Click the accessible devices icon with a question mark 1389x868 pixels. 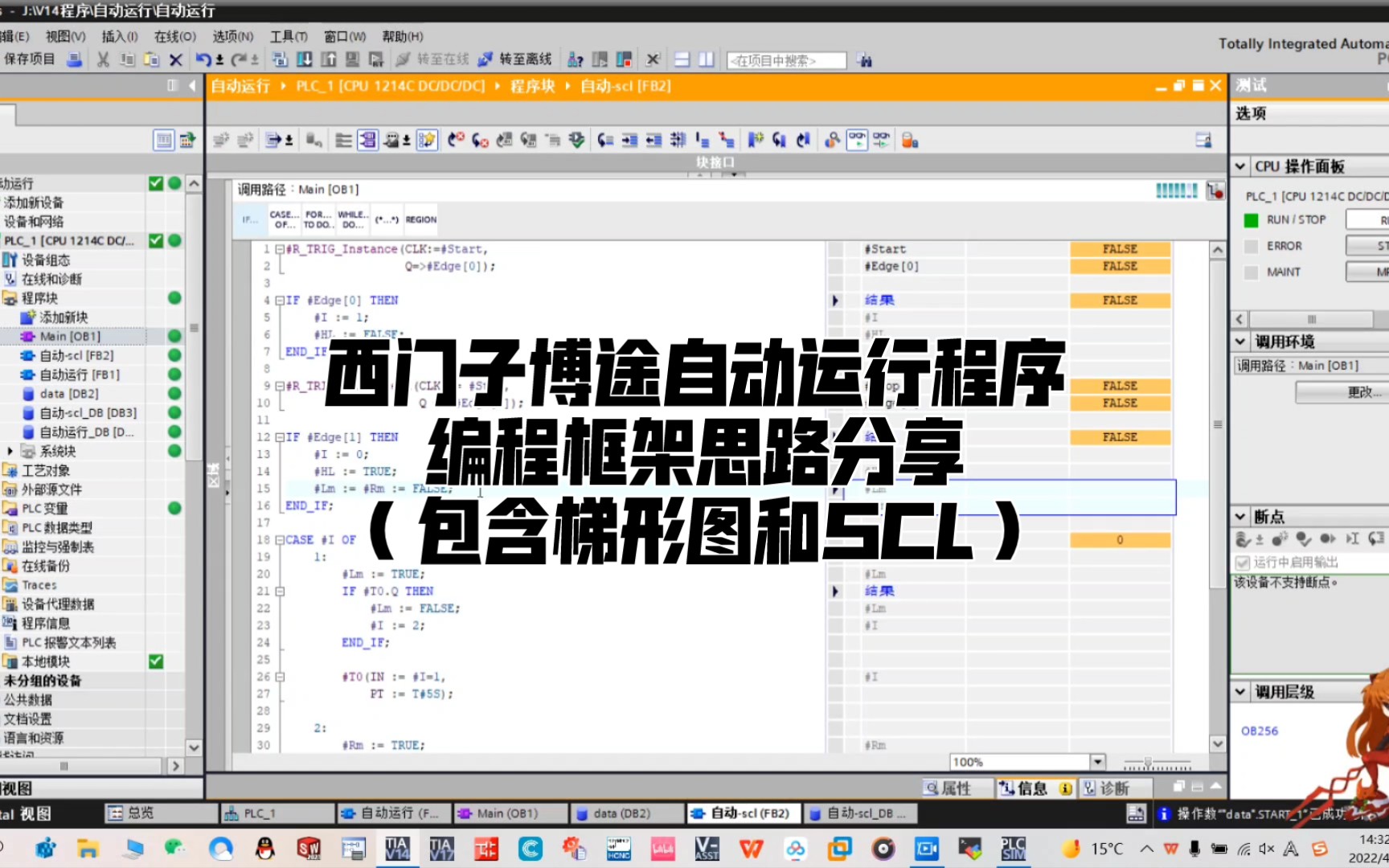point(576,59)
